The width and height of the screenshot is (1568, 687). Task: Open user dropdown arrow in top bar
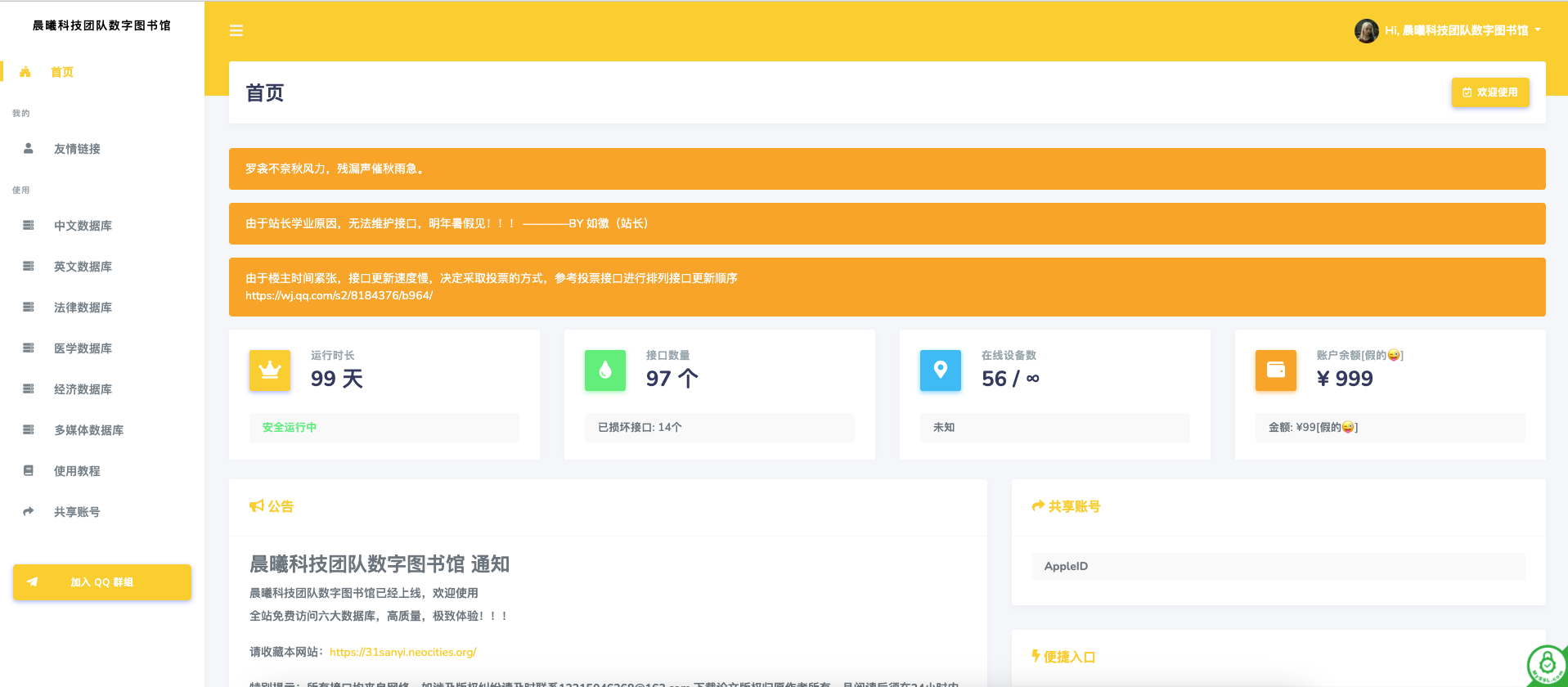1538,30
